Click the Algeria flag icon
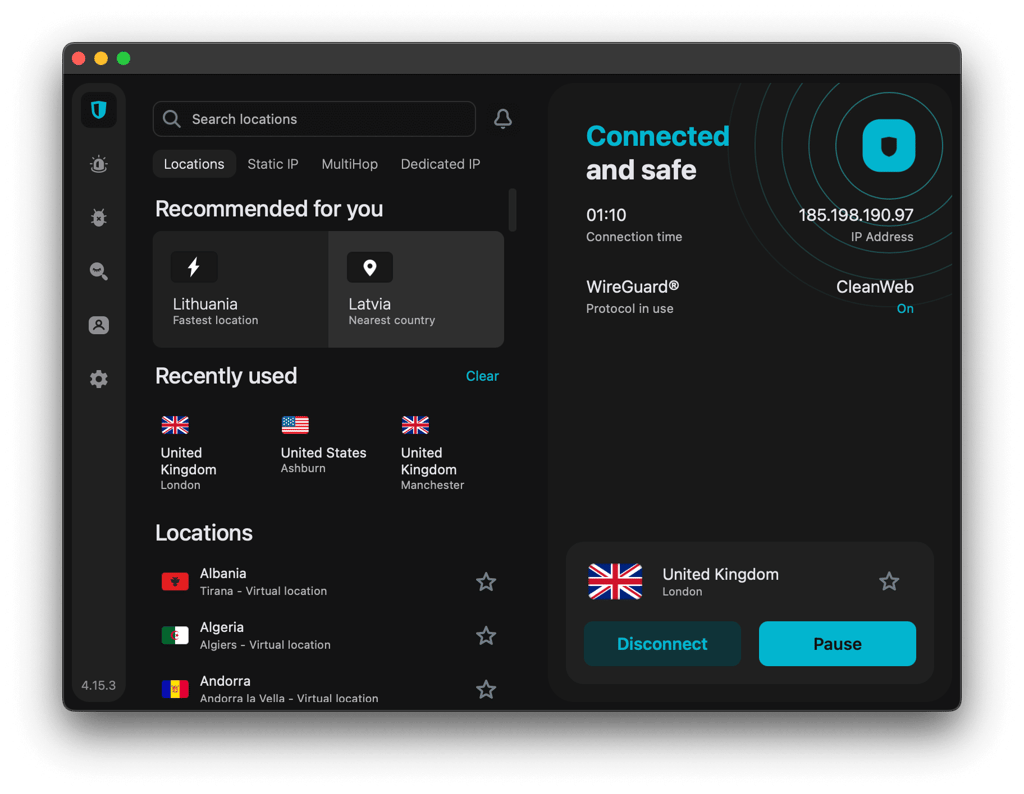 (175, 635)
